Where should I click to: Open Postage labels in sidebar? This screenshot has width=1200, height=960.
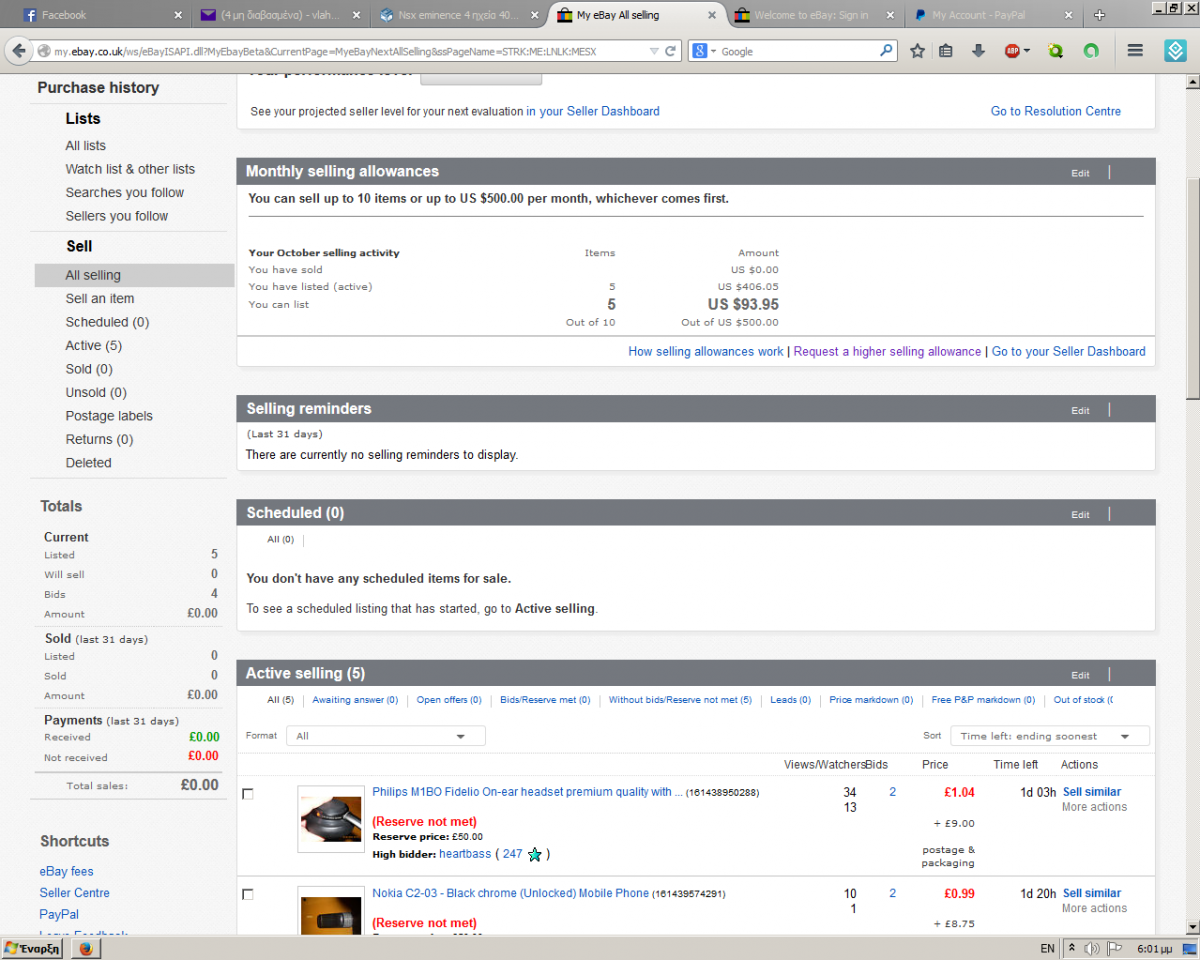(109, 416)
